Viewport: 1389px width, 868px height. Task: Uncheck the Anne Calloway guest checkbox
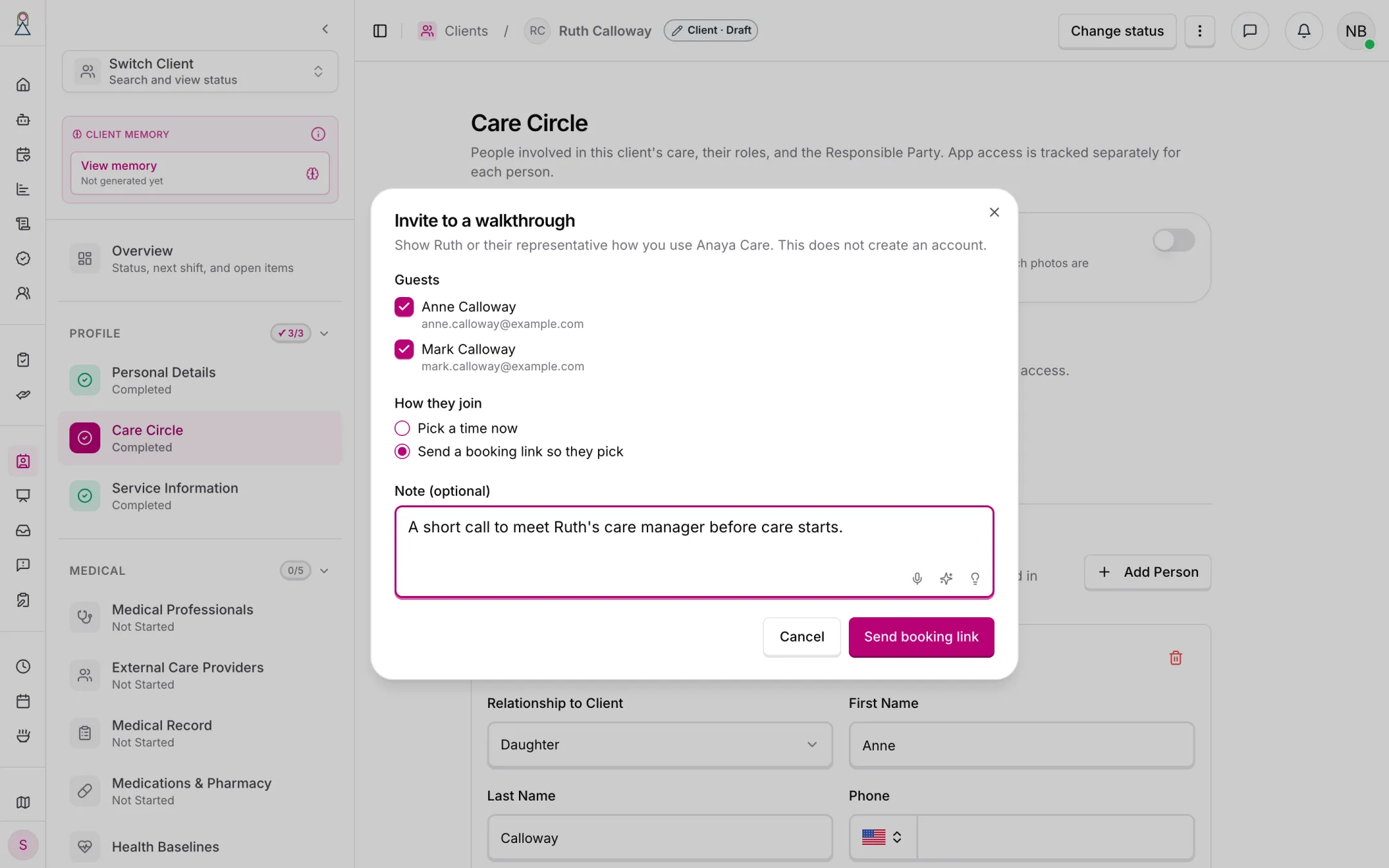click(404, 307)
